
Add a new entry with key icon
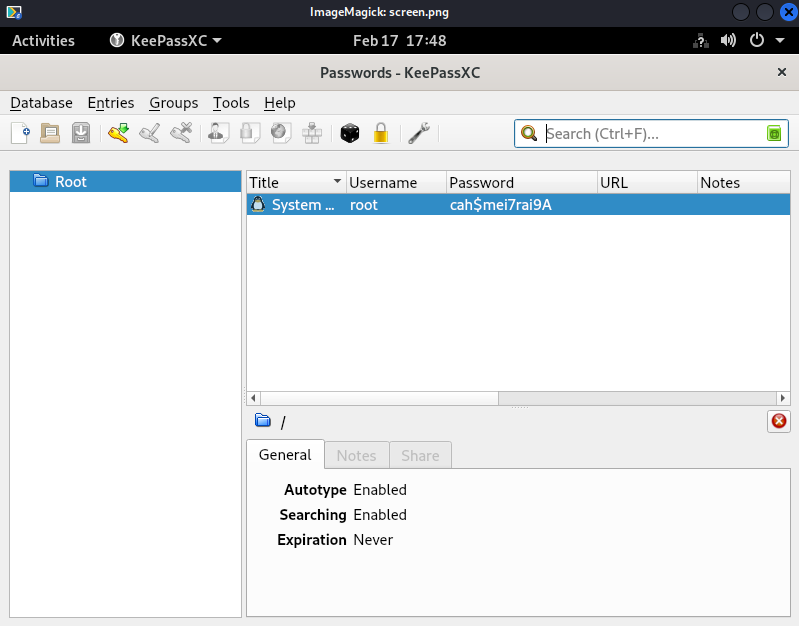click(118, 134)
